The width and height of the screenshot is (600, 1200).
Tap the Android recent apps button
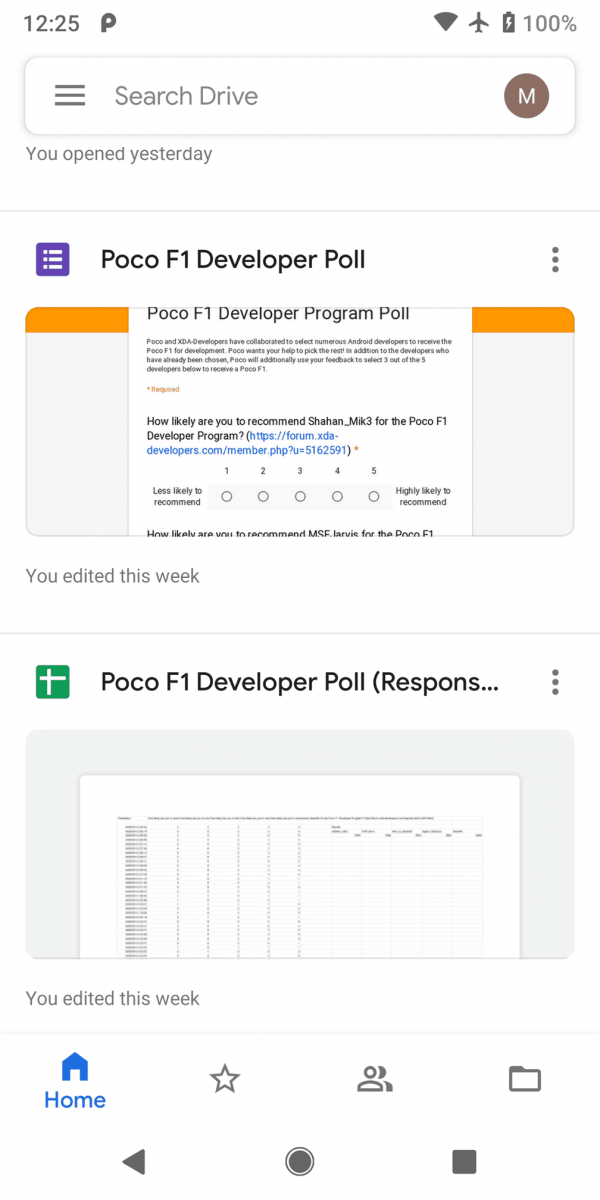coord(464,1161)
